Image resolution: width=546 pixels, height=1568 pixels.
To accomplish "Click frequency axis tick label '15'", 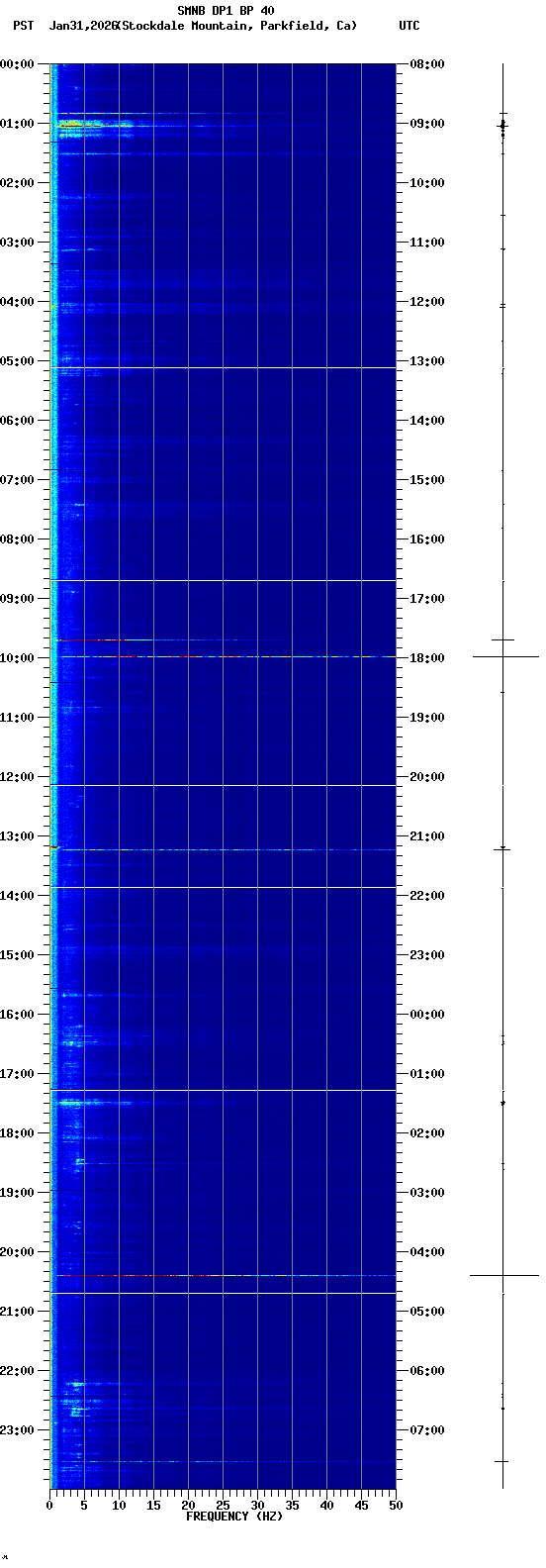I will point(153,1506).
